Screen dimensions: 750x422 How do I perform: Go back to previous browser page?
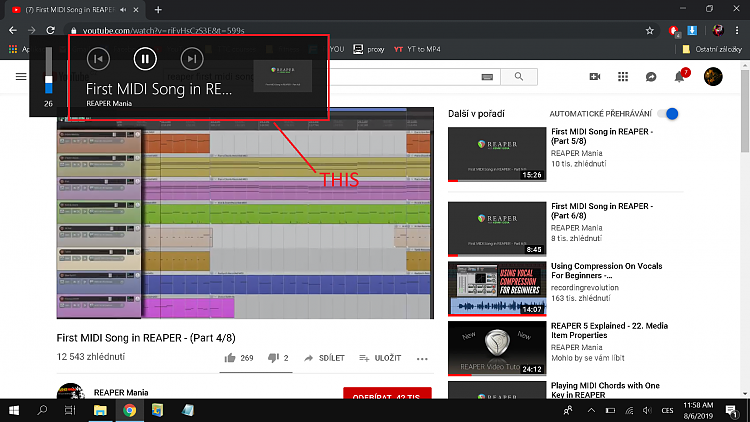tap(13, 30)
